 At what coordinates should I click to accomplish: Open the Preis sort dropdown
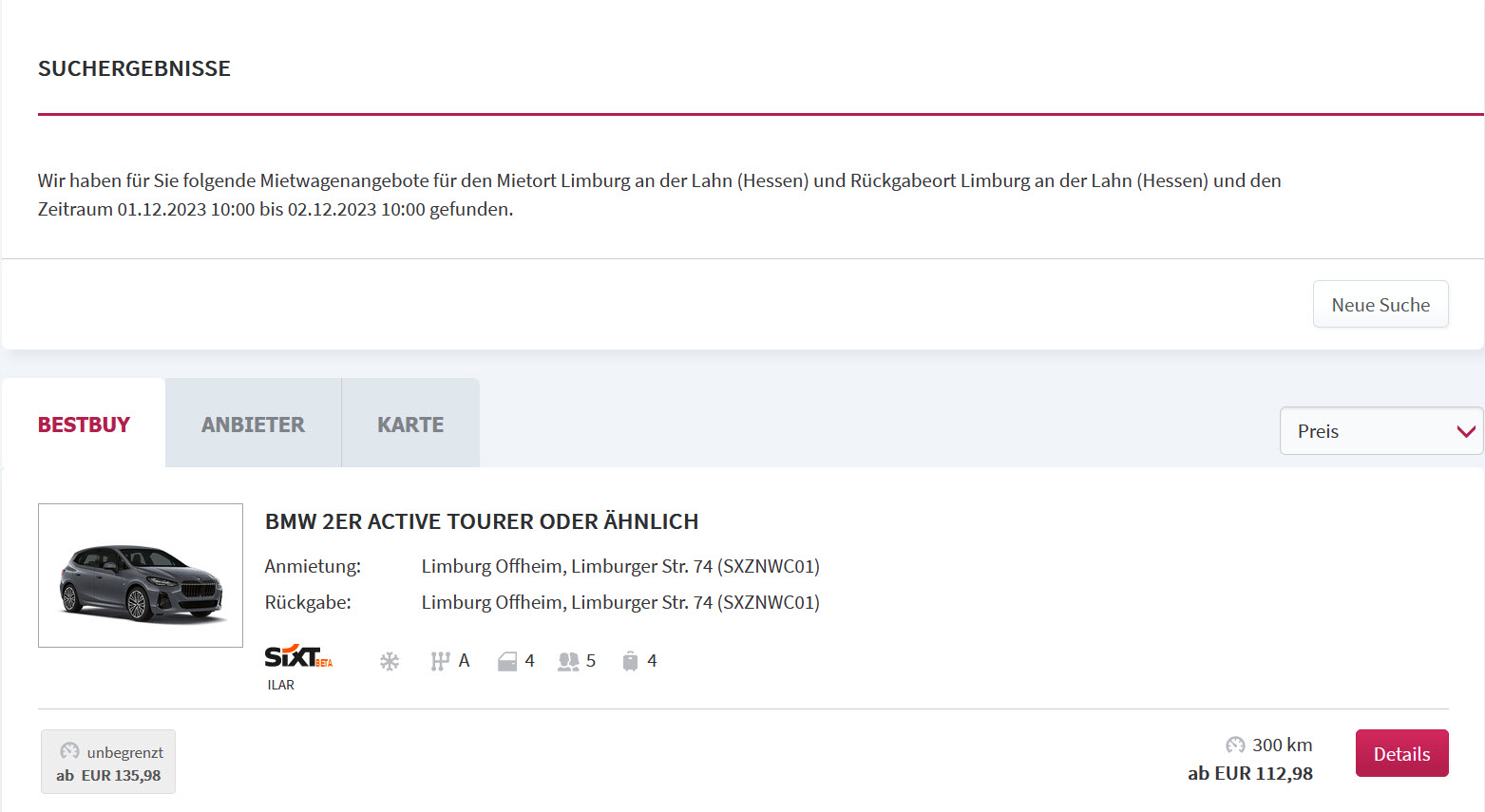click(x=1381, y=431)
